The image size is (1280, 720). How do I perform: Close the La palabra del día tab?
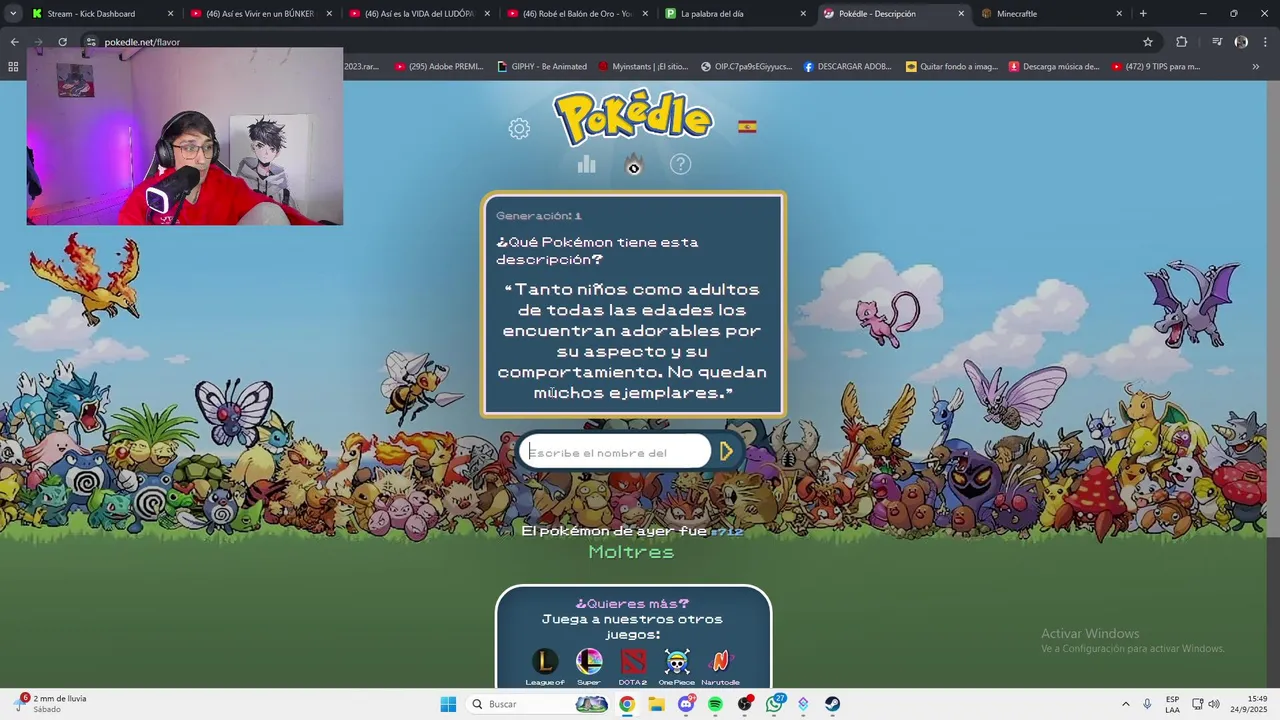(x=803, y=14)
